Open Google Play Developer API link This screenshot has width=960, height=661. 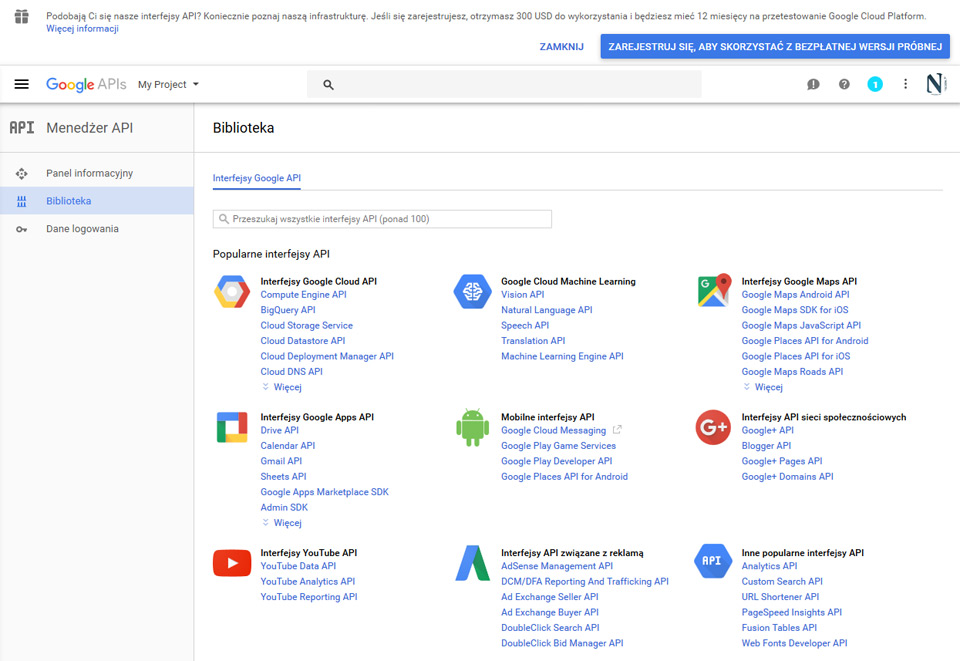tap(557, 461)
